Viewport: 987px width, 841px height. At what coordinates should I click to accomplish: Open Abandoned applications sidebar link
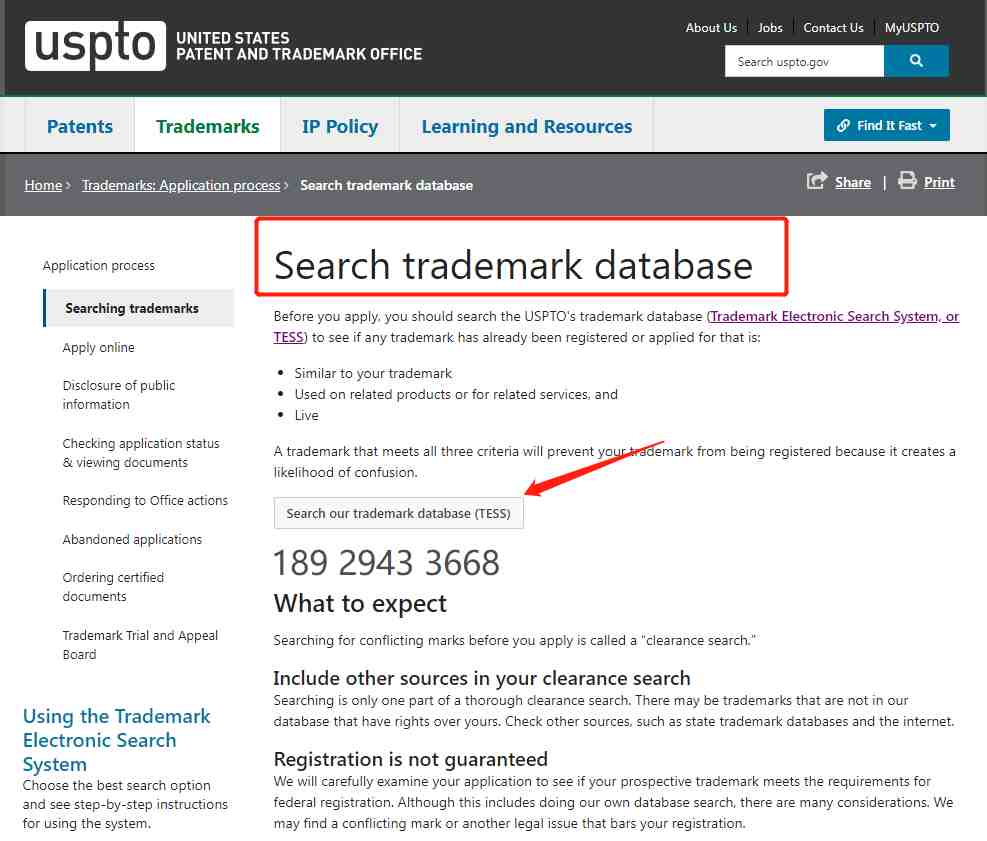pyautogui.click(x=132, y=539)
